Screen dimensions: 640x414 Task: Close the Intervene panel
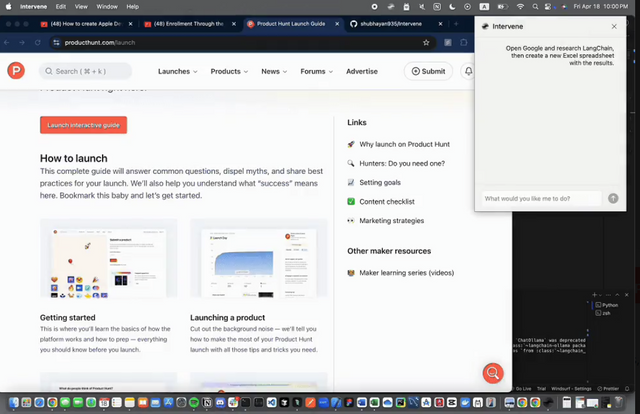coord(614,26)
